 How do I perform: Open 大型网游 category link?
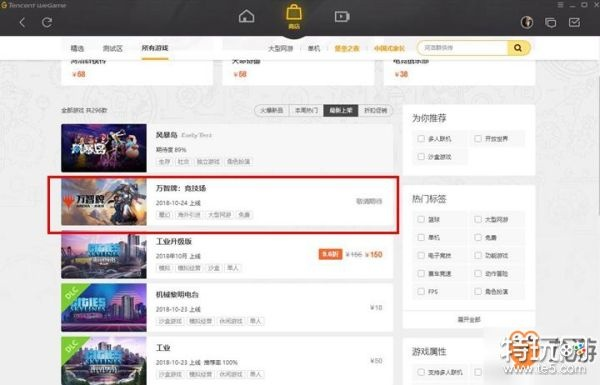point(280,48)
